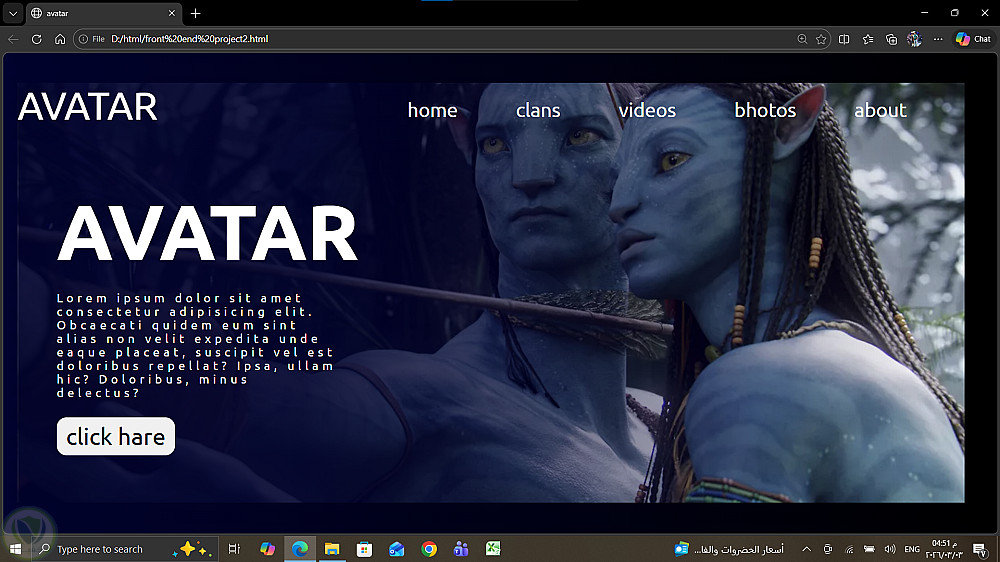Open the Favorites list icon

[x=868, y=39]
